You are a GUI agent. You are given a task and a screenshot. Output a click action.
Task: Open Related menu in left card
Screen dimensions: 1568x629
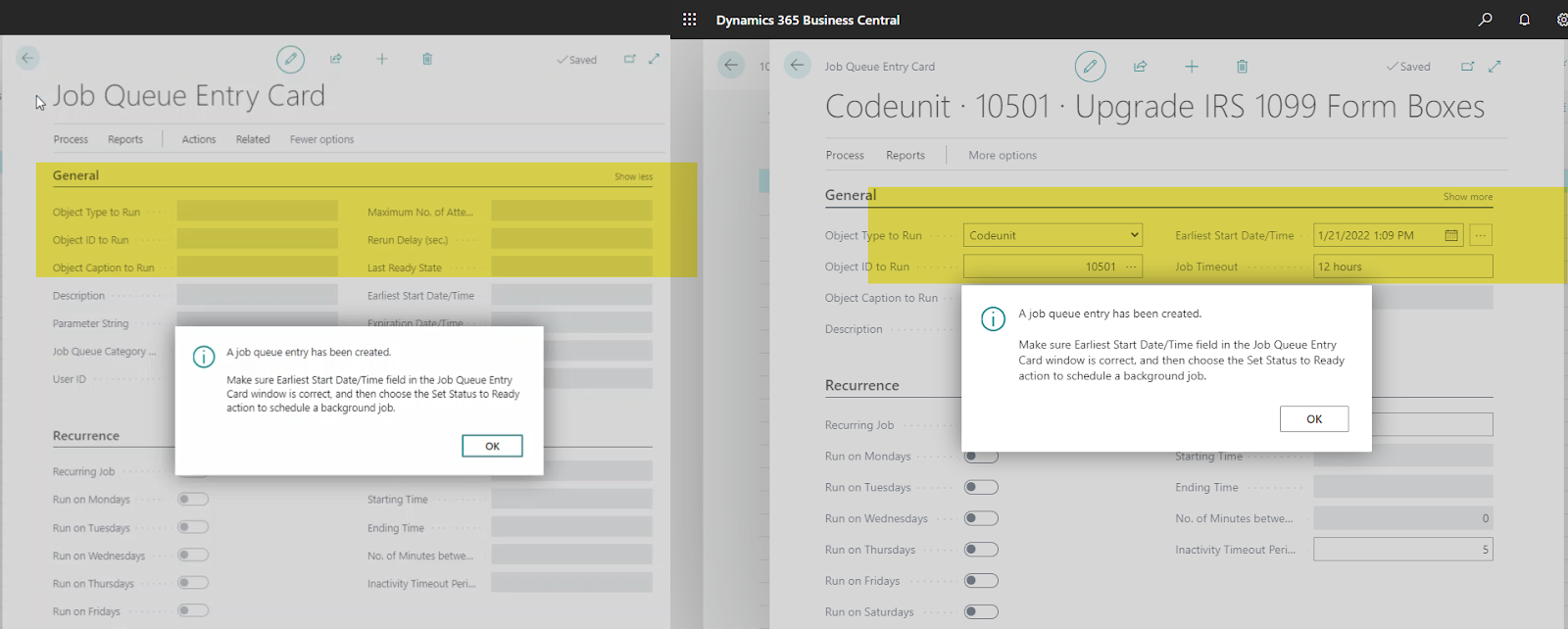(253, 139)
